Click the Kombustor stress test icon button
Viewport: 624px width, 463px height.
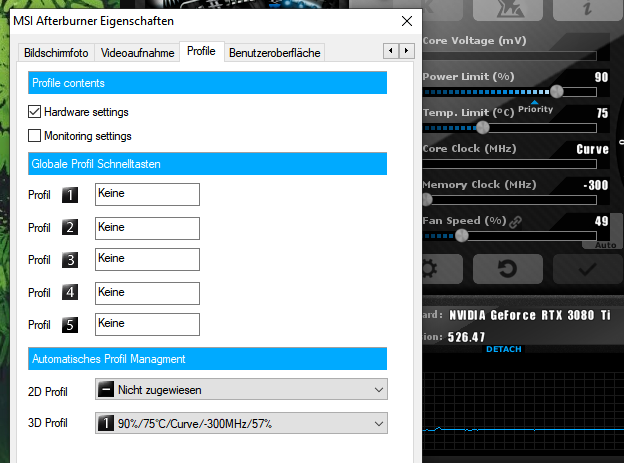click(508, 9)
